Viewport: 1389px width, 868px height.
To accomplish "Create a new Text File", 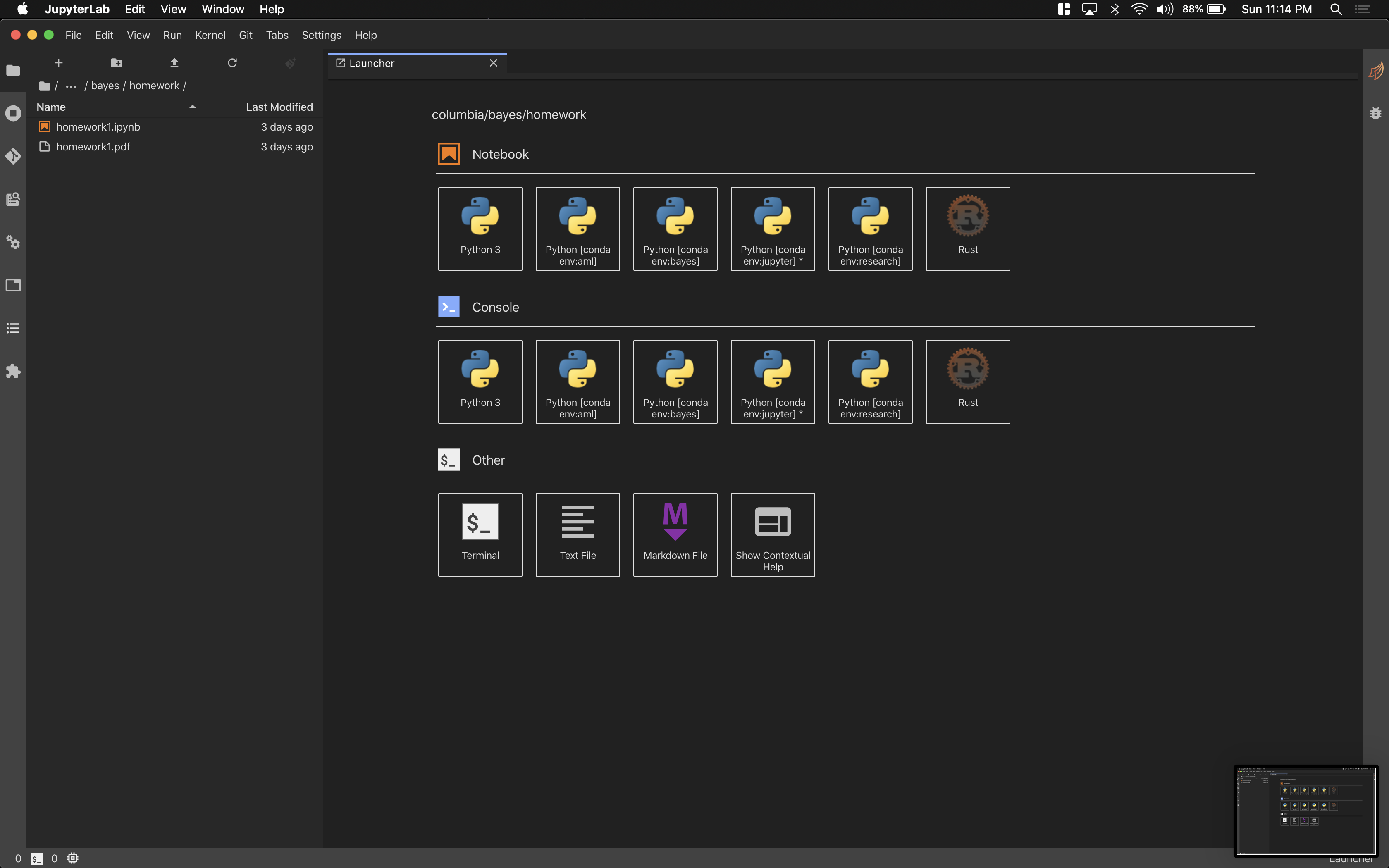I will (578, 534).
